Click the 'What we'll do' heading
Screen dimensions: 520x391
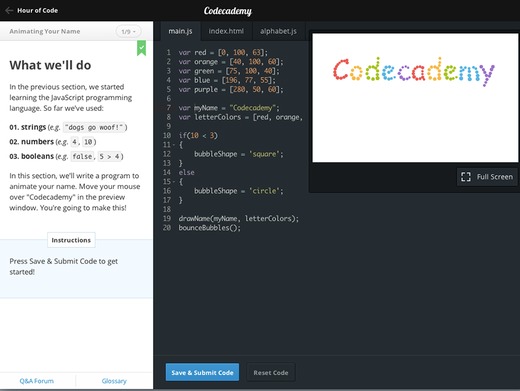50,65
